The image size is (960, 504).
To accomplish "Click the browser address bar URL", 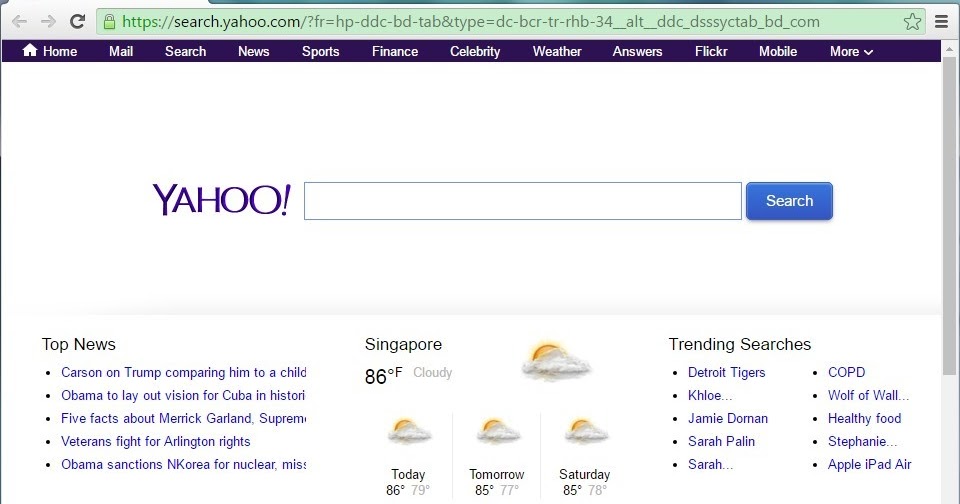I will pos(470,22).
